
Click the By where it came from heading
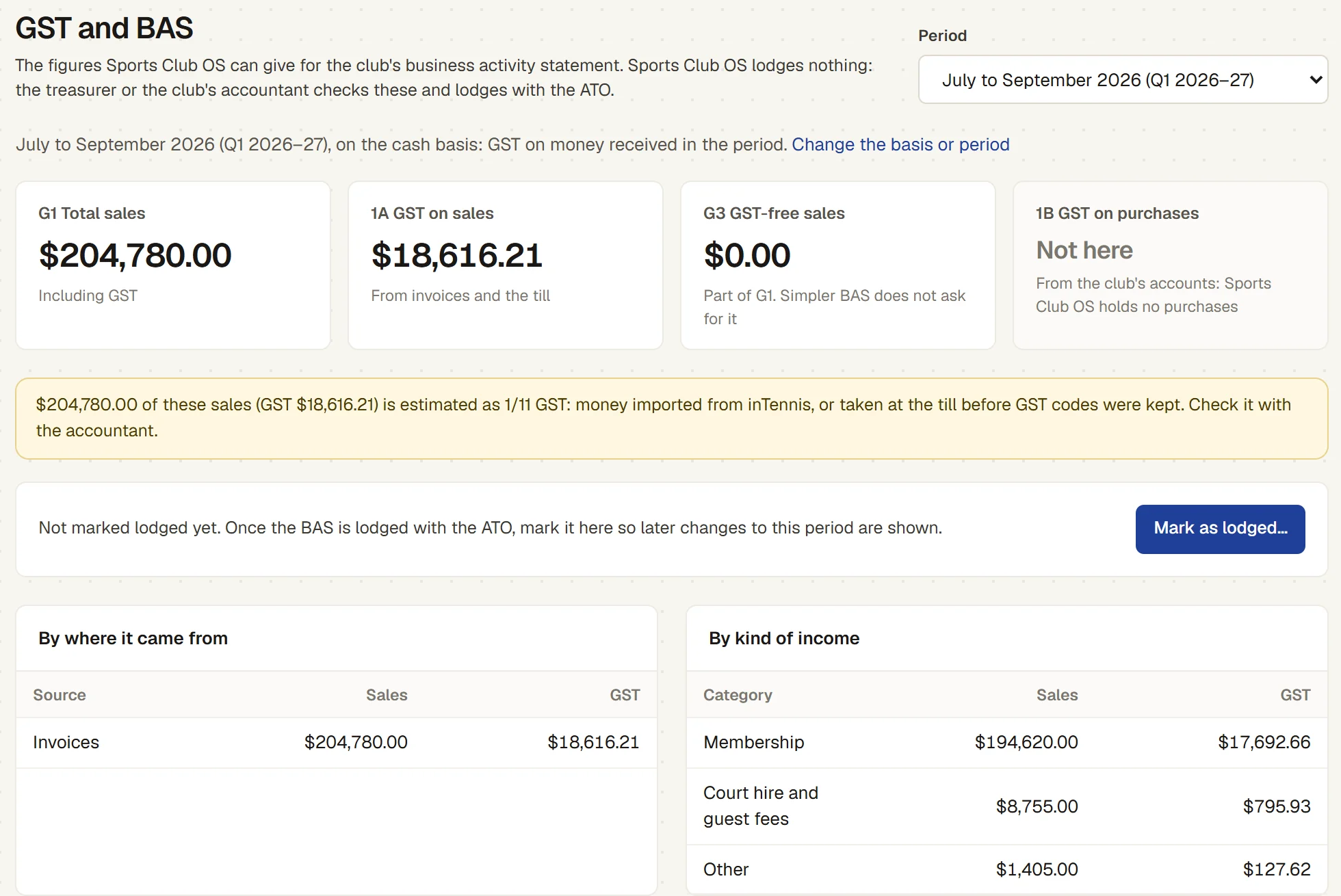click(x=133, y=638)
